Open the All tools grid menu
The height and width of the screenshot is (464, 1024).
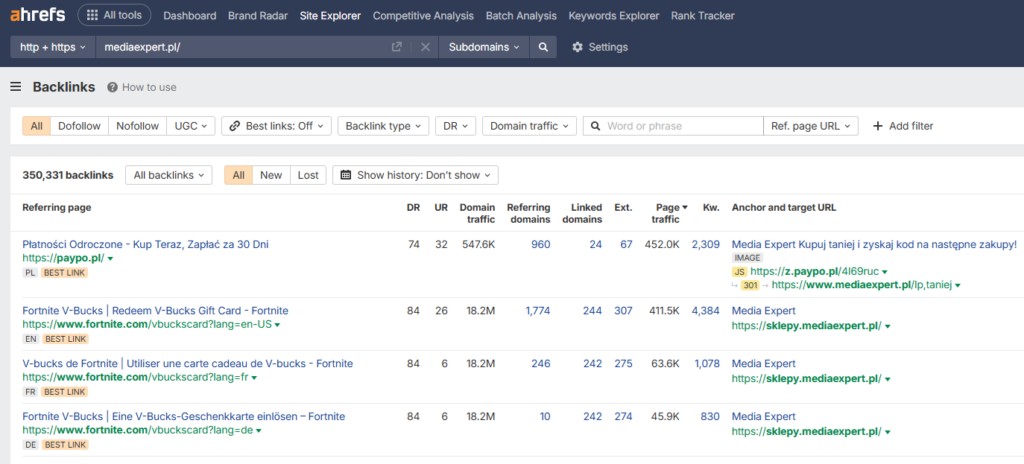click(x=115, y=16)
